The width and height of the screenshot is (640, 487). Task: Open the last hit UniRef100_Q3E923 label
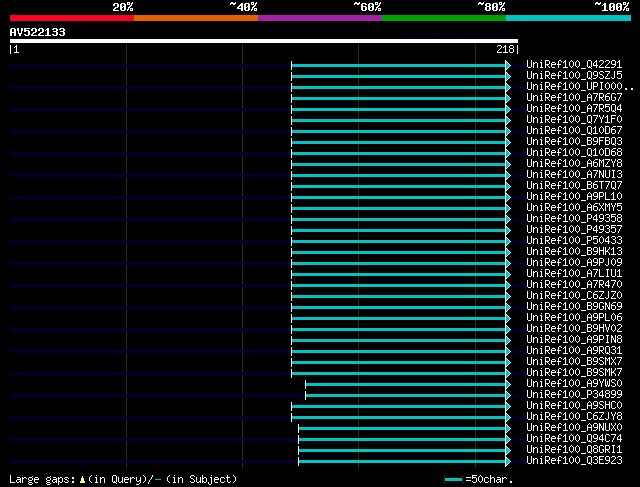click(x=574, y=461)
